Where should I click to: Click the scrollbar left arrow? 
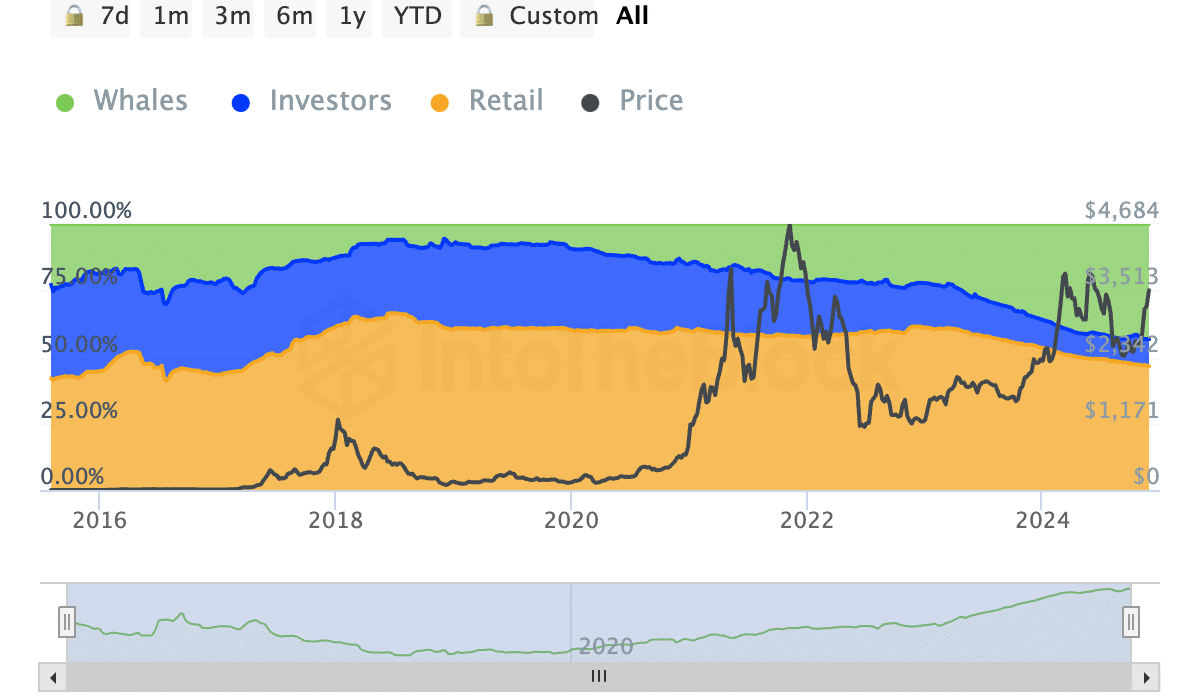click(x=52, y=677)
